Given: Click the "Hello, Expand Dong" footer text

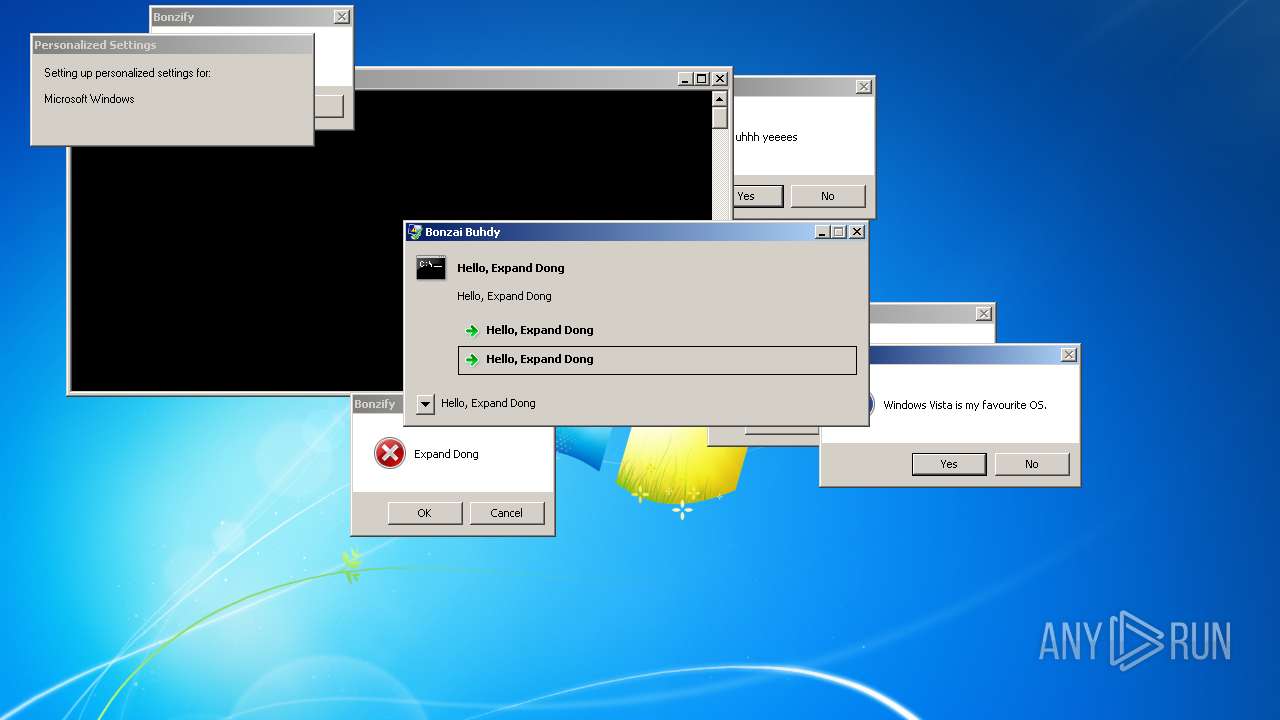Looking at the screenshot, I should (x=488, y=403).
